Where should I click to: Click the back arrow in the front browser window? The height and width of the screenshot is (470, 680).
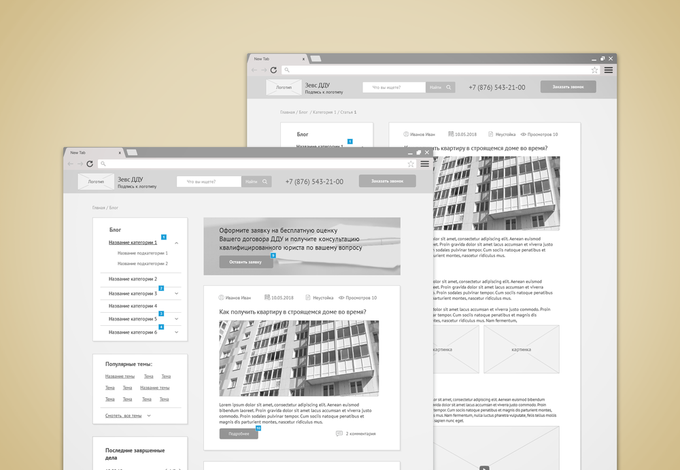(70, 164)
